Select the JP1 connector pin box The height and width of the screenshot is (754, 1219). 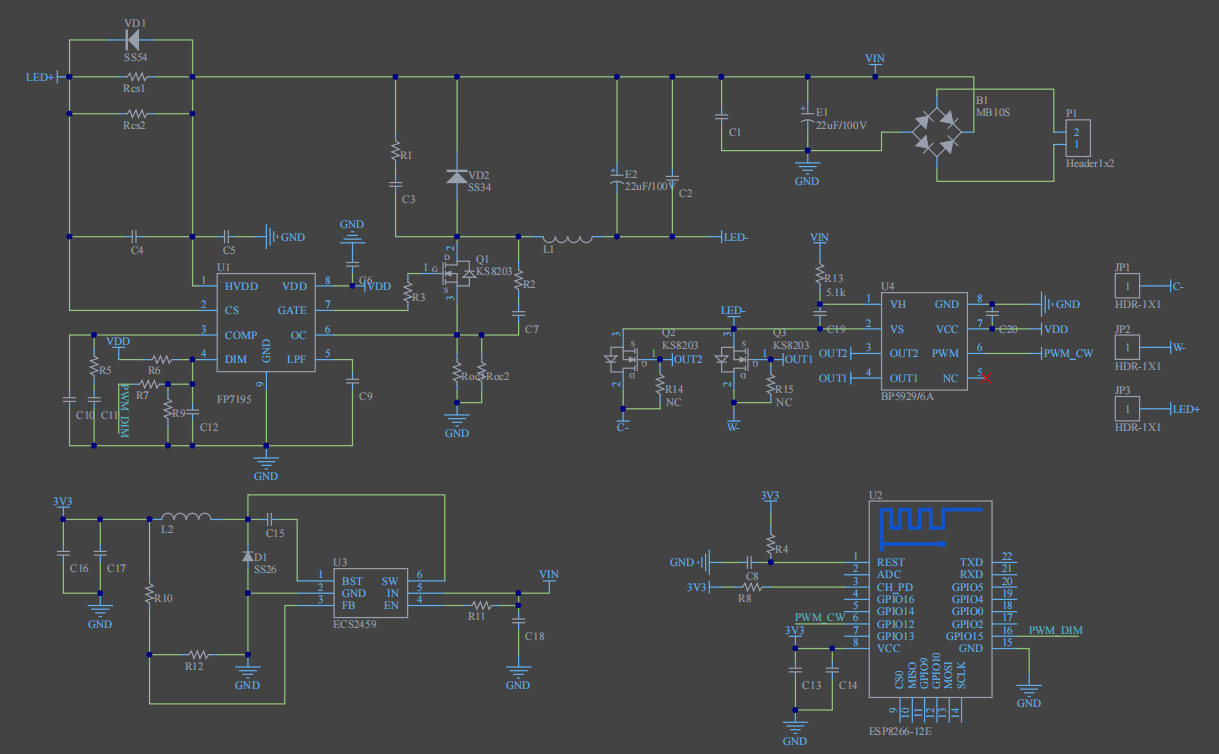coord(1127,286)
